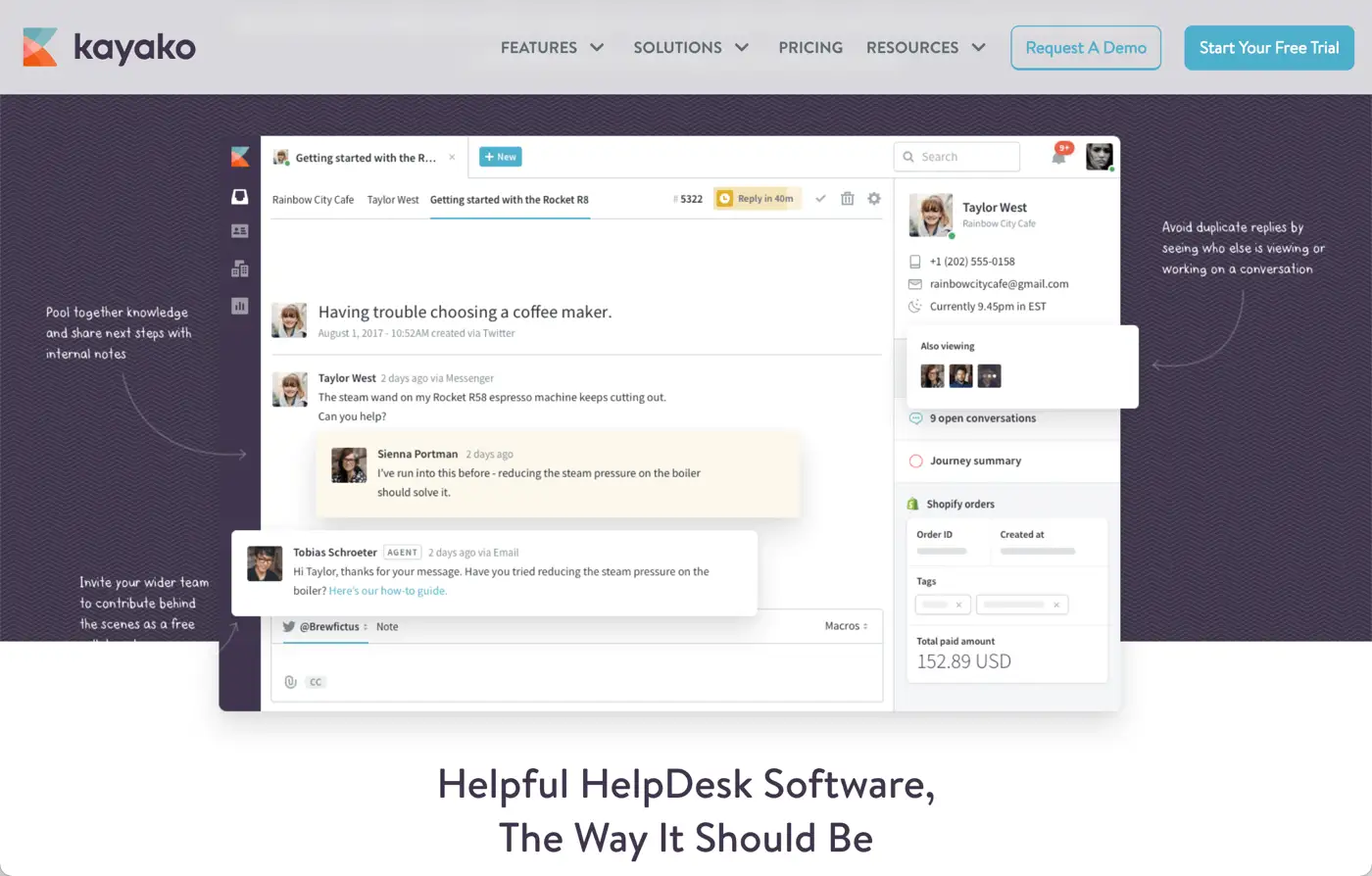The image size is (1372, 876).
Task: Remove the first tag in Shopify orders
Action: (x=958, y=606)
